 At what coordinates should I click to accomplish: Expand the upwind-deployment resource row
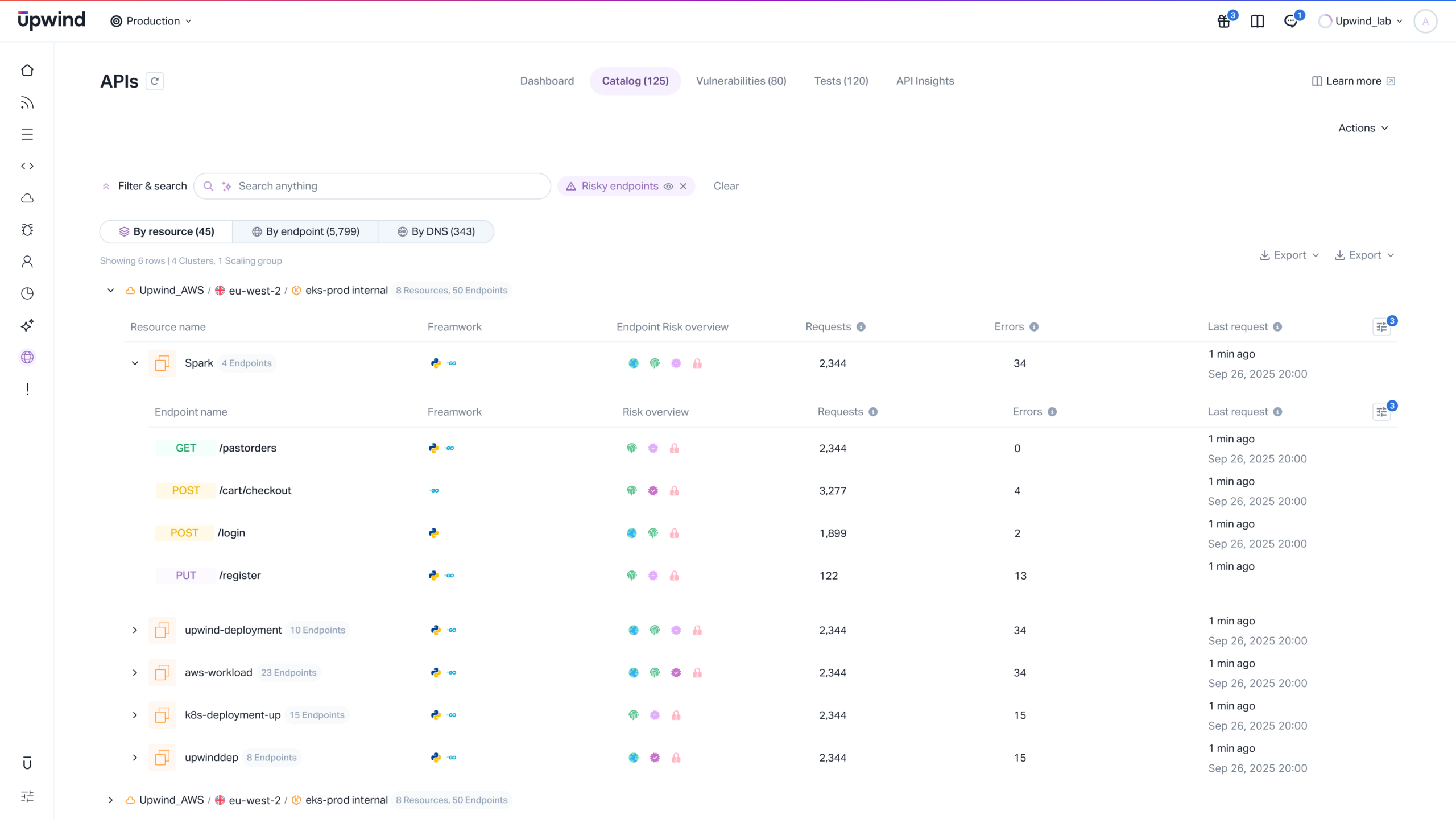point(134,630)
